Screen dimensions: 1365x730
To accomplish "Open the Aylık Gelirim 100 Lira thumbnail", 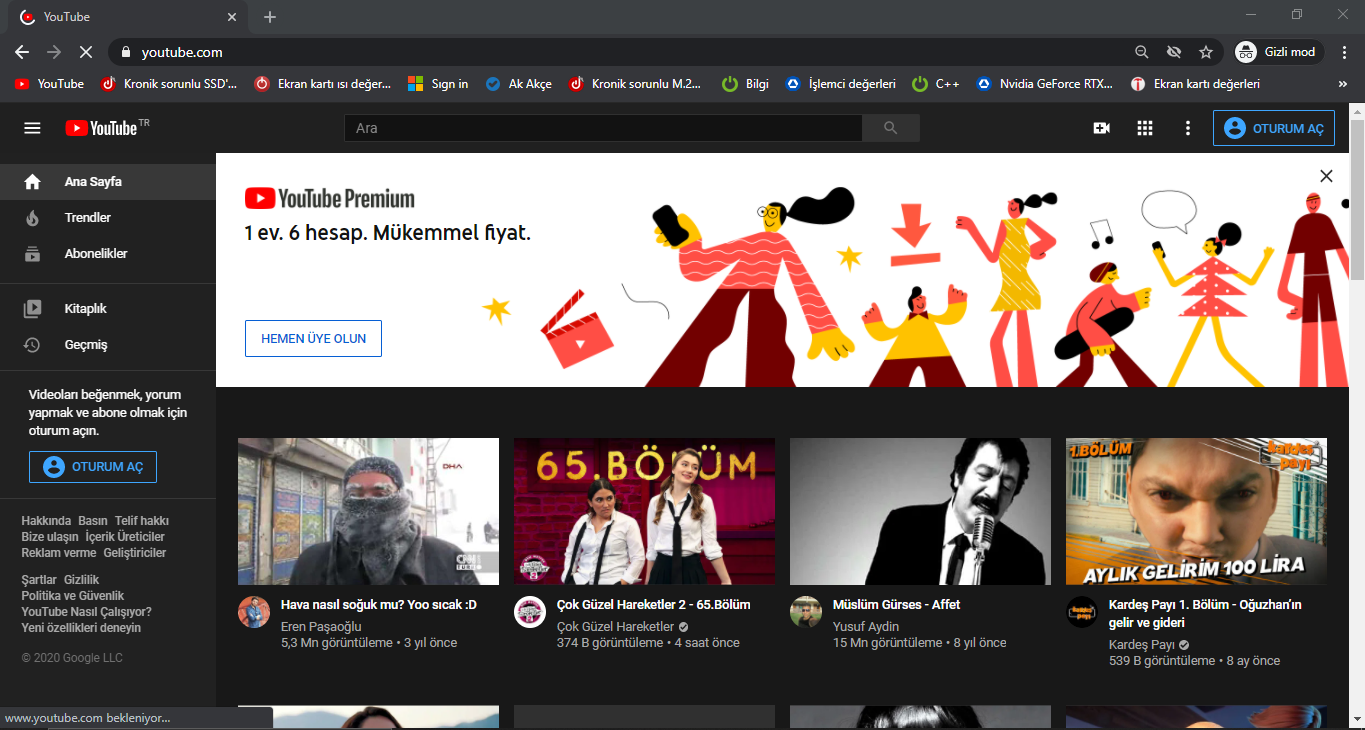I will [x=1196, y=511].
